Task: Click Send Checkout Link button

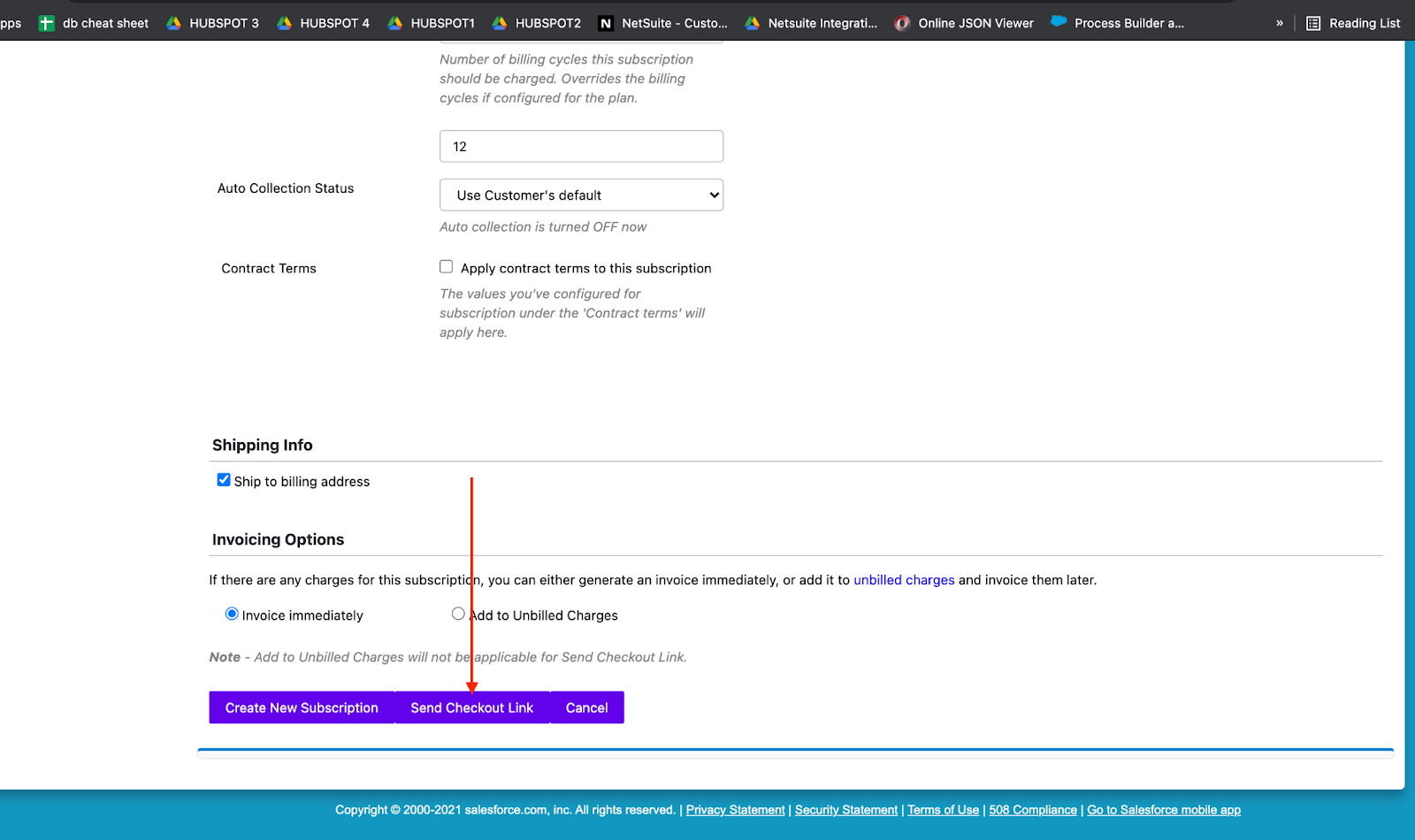Action: [x=471, y=707]
